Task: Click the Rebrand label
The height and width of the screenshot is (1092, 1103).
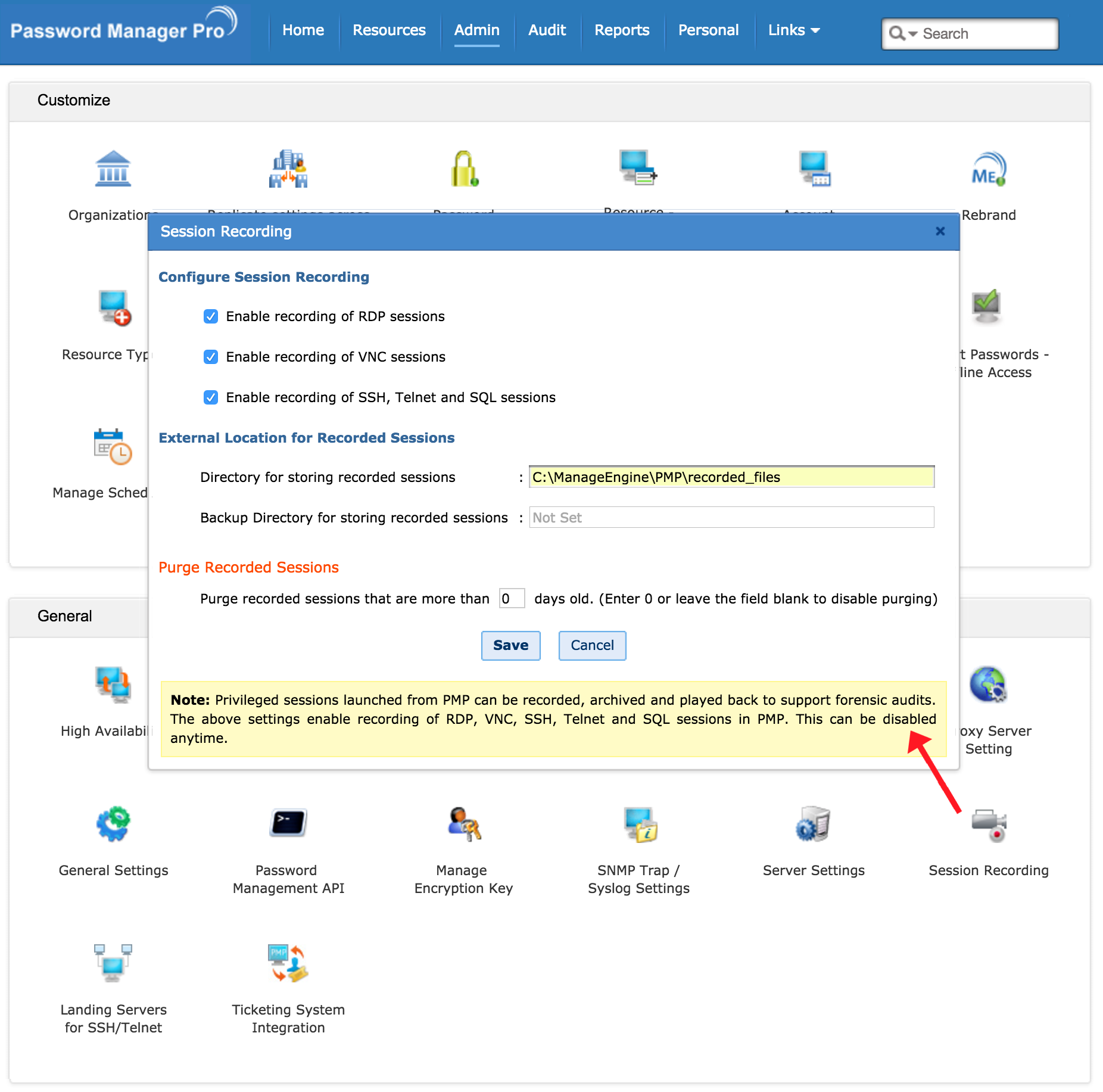Action: pos(989,215)
